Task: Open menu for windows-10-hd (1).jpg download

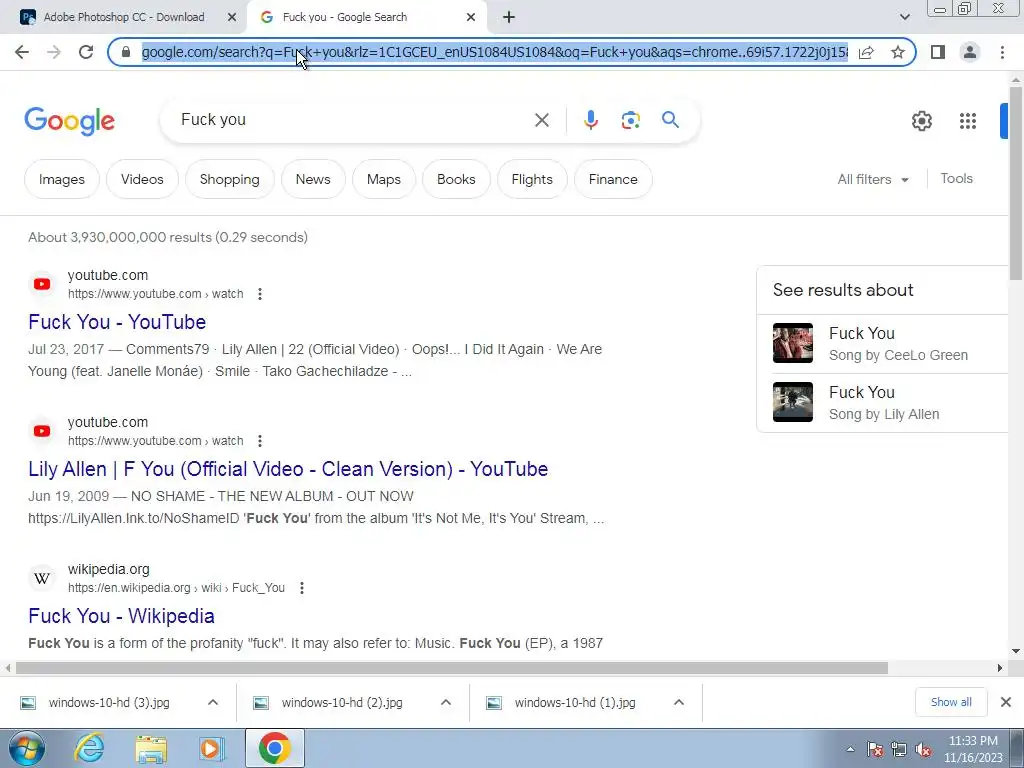Action: [x=679, y=703]
